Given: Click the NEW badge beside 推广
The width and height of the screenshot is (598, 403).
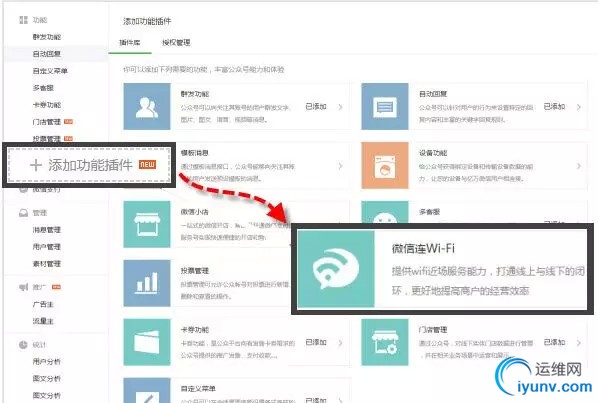Looking at the screenshot, I should pos(56,287).
